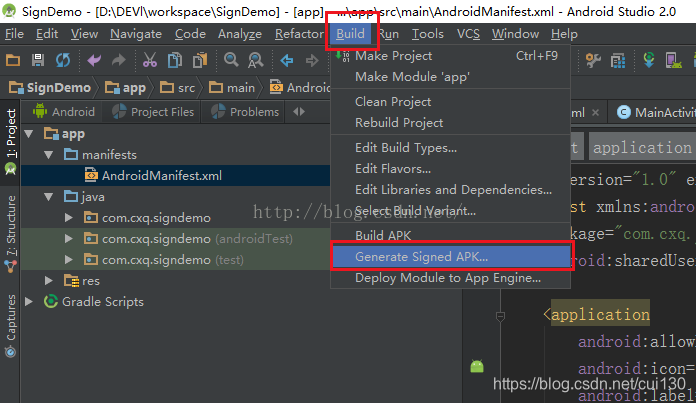The width and height of the screenshot is (696, 403).
Task: Open the Analyze menu
Action: pyautogui.click(x=240, y=34)
